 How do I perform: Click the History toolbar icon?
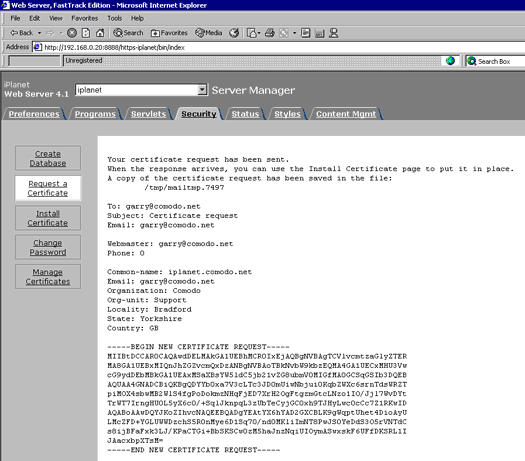[x=234, y=33]
